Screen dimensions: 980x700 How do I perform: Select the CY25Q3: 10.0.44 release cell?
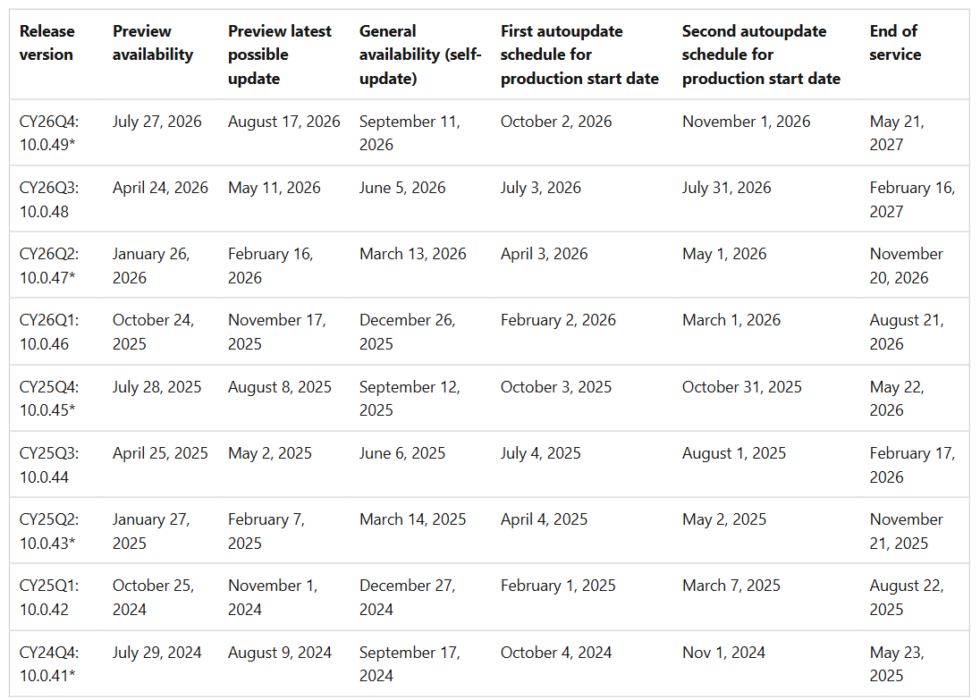coord(48,464)
